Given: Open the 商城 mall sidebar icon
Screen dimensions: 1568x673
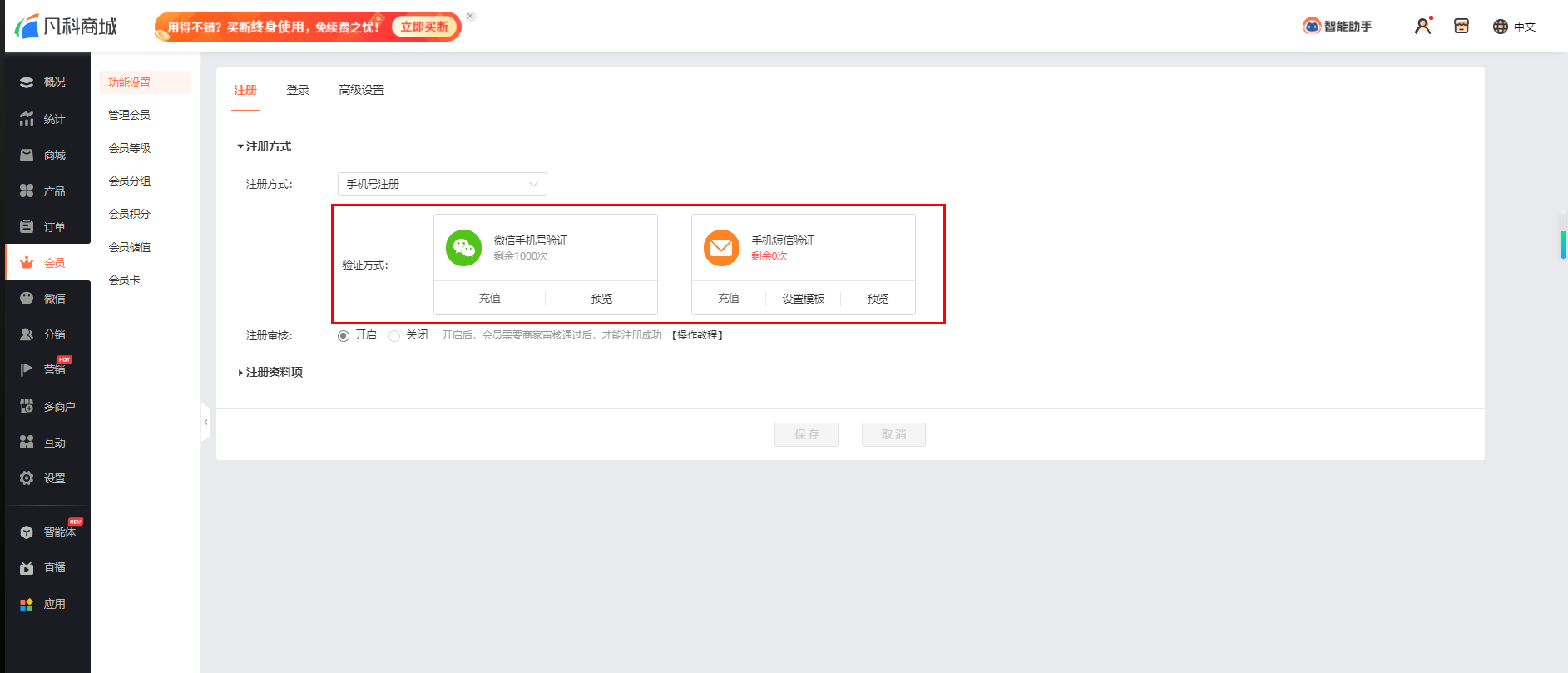Looking at the screenshot, I should coord(27,155).
